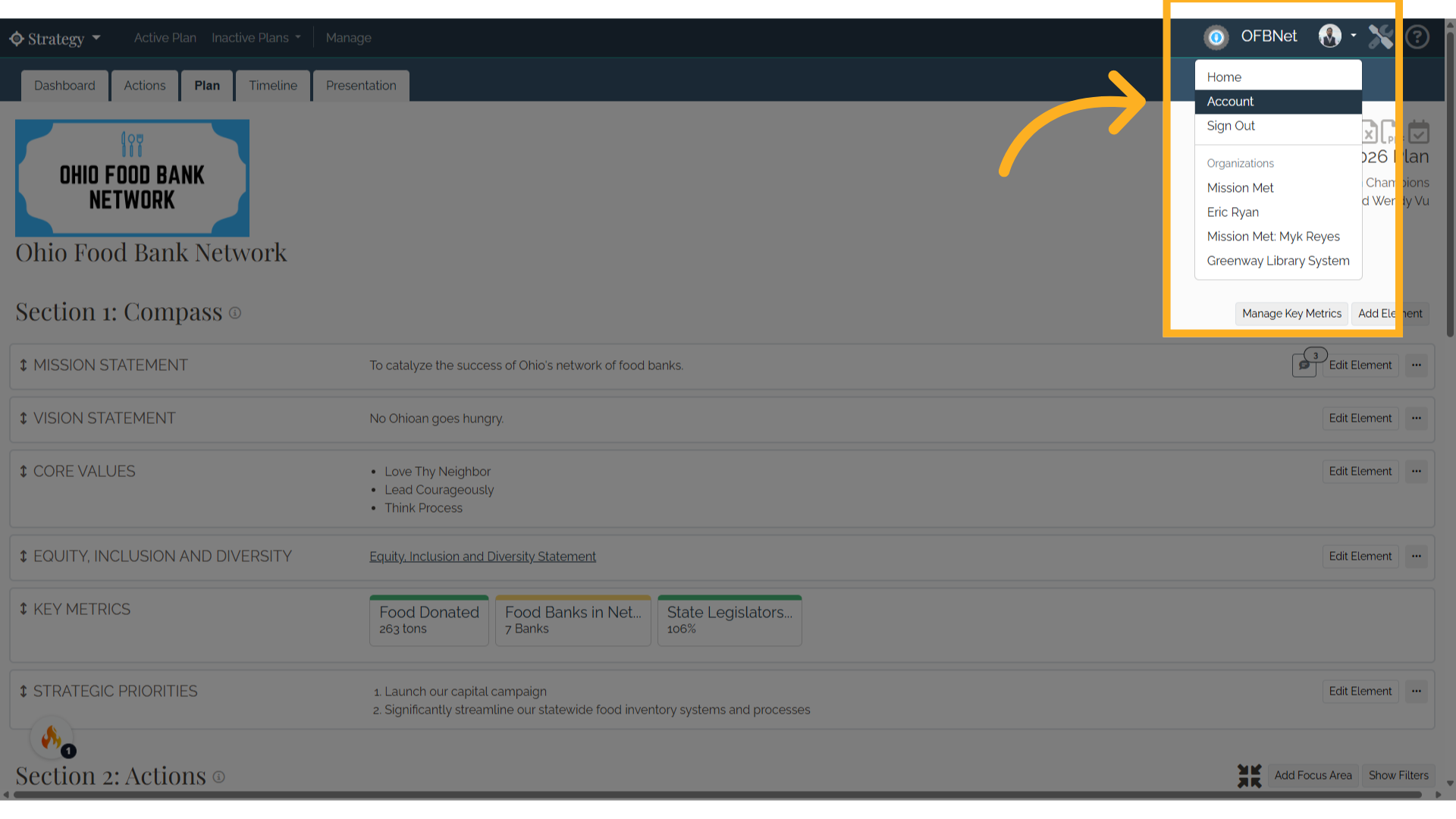Click Edit Element for Vision Statement
The width and height of the screenshot is (1456, 819).
point(1360,419)
